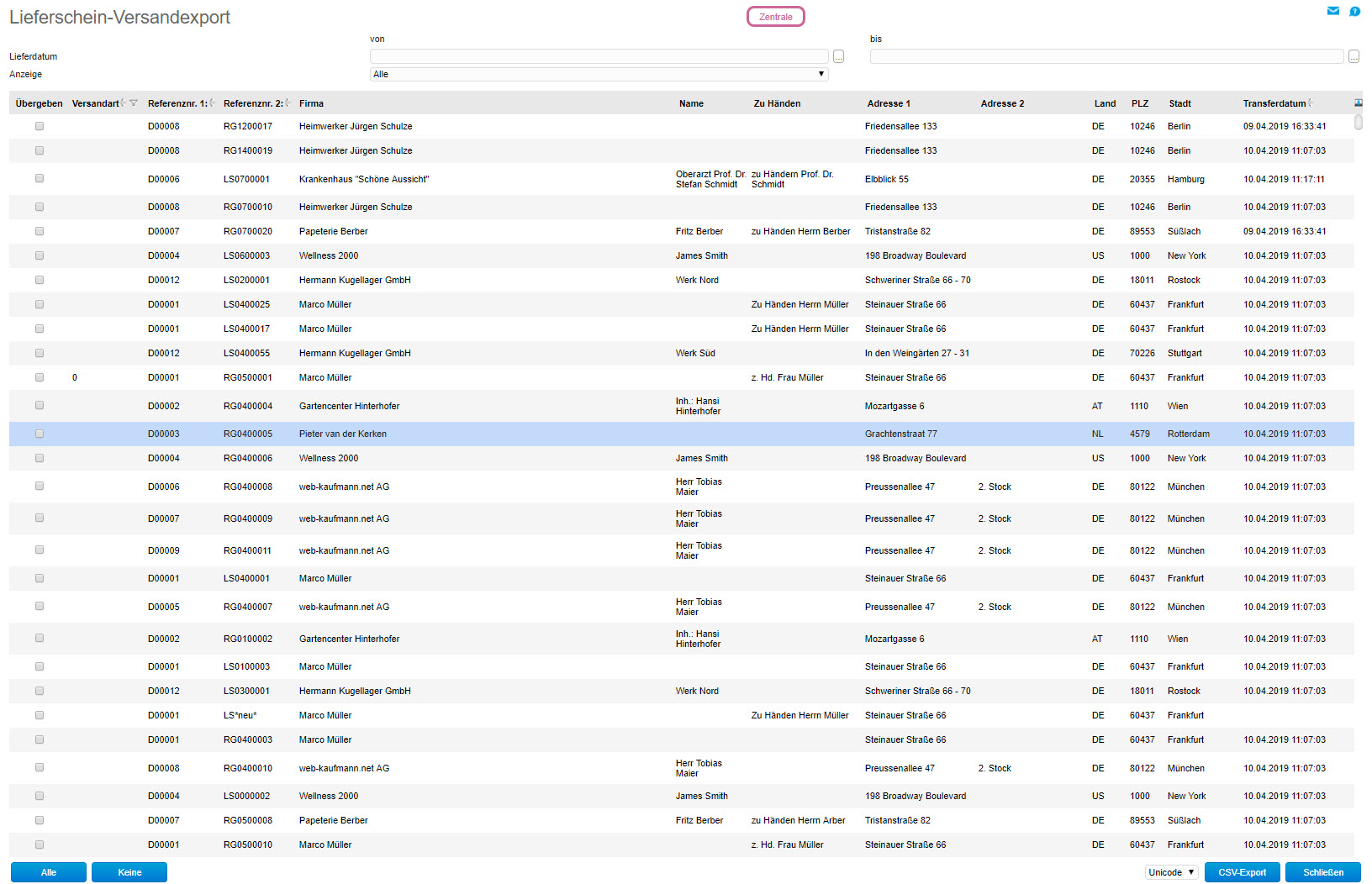The height and width of the screenshot is (884, 1372).
Task: Open the Unicode encoding dropdown
Action: click(1171, 872)
